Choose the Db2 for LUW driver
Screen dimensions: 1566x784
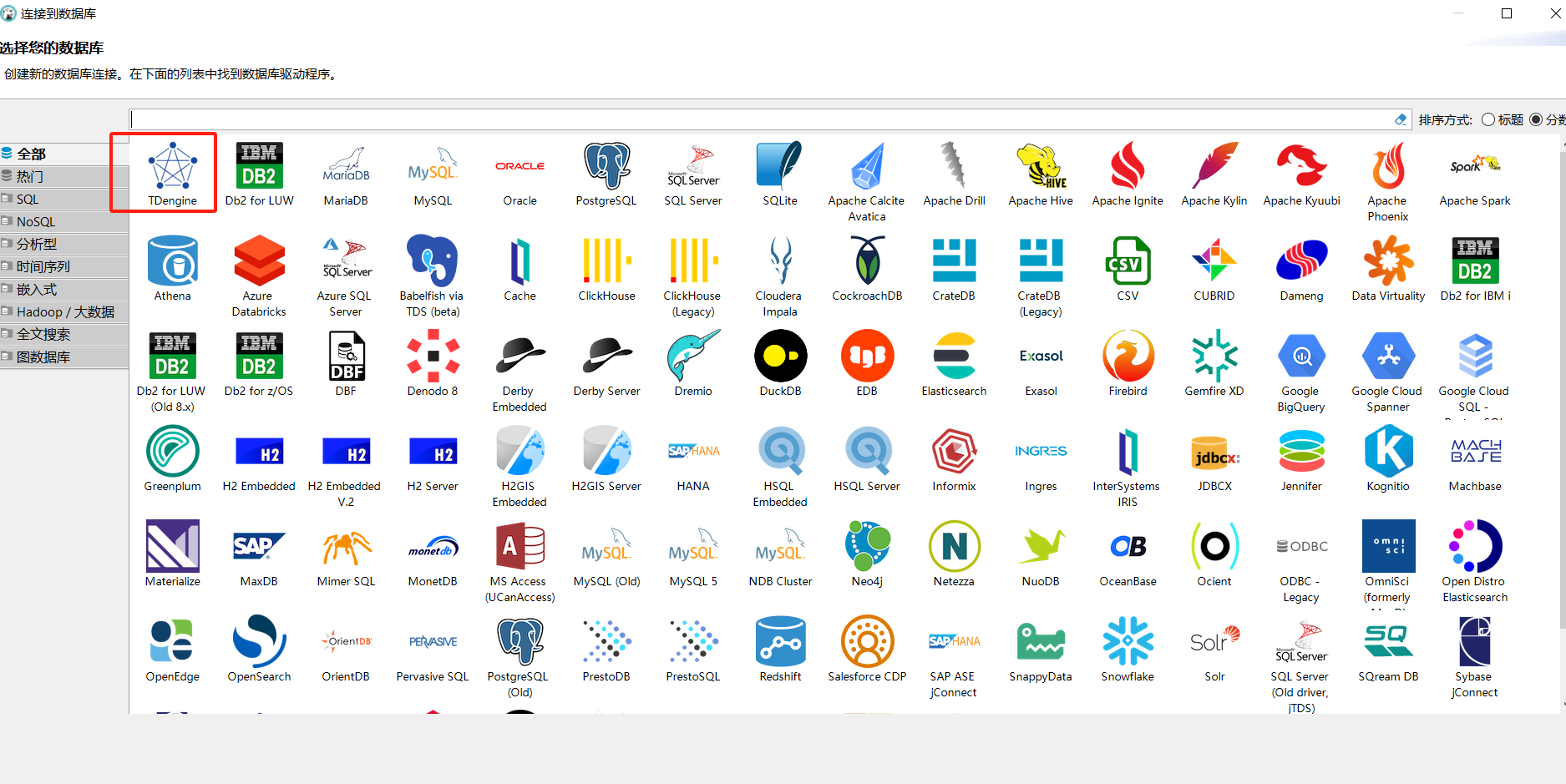pos(259,174)
